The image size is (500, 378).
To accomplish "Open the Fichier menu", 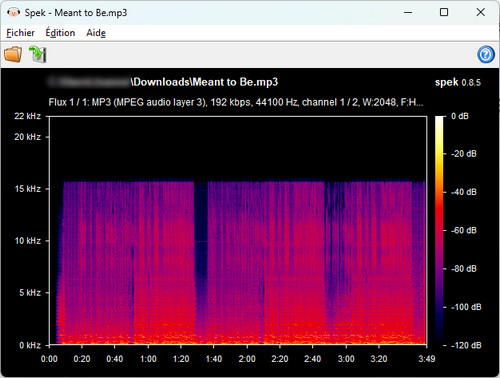I will point(20,33).
